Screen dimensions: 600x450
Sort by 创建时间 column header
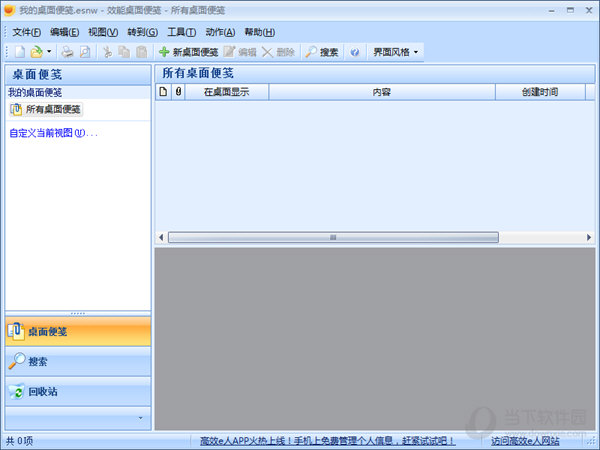pyautogui.click(x=539, y=91)
